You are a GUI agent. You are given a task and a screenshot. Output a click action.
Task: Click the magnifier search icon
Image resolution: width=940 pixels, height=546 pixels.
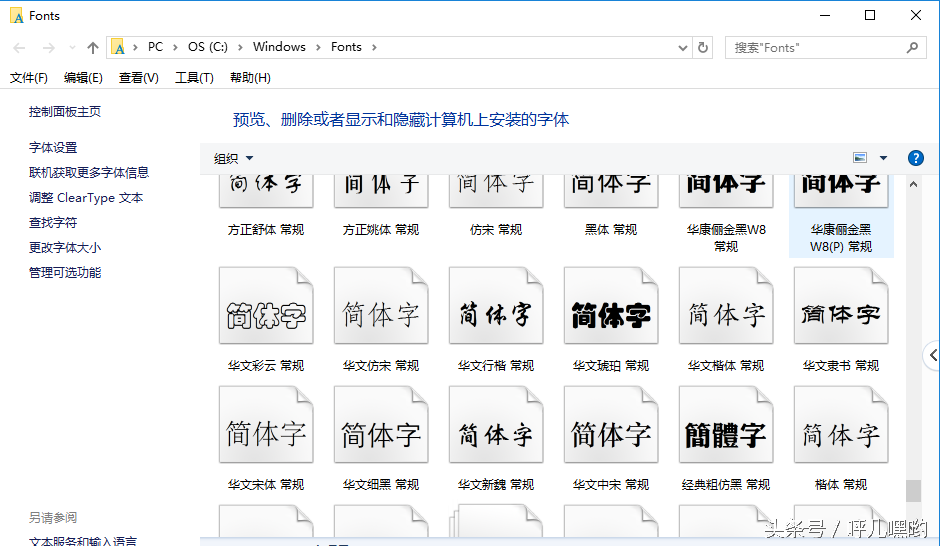coord(912,47)
